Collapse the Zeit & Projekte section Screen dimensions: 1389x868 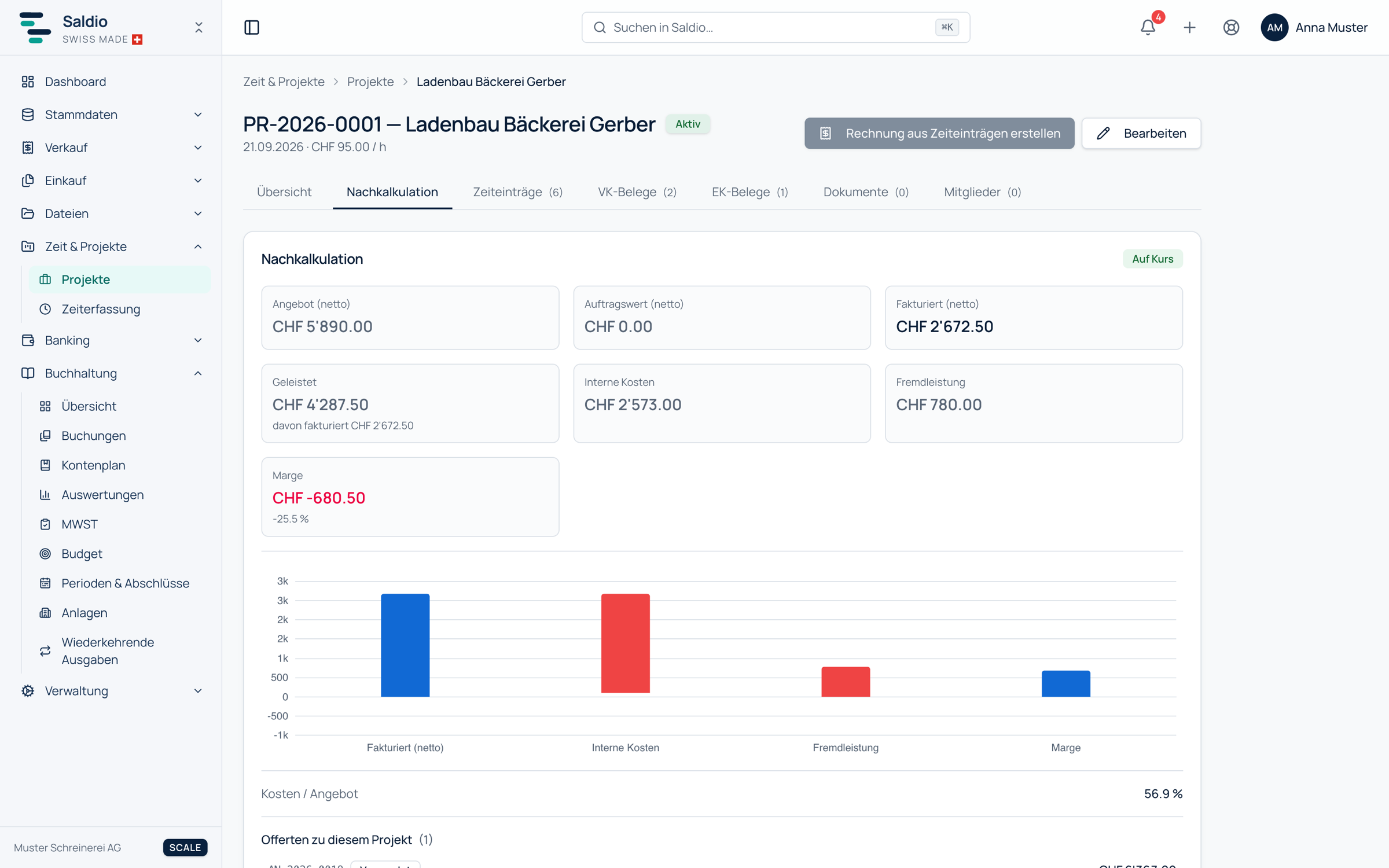pos(111,247)
